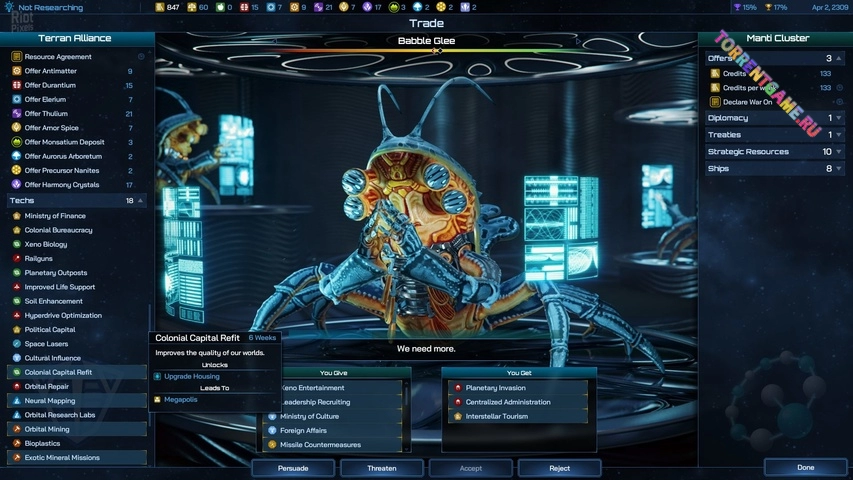The width and height of the screenshot is (853, 480).
Task: Click the Offer Harmony Crystals icon
Action: click(x=17, y=184)
